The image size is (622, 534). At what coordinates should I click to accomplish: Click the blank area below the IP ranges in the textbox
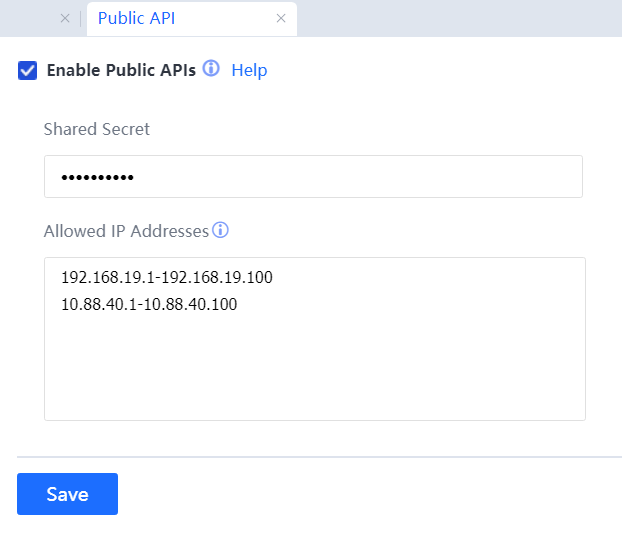click(314, 370)
